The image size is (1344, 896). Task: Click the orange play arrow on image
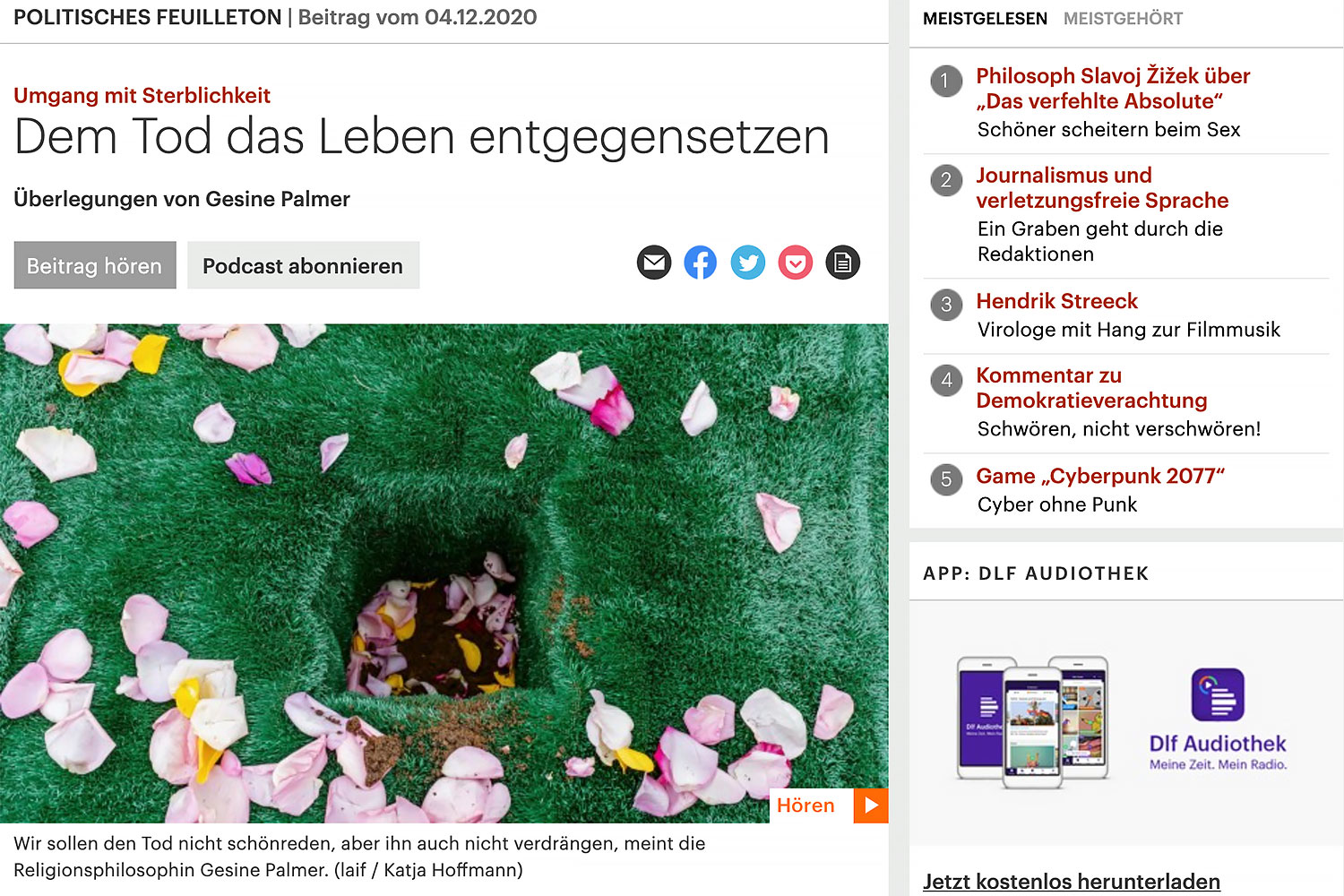click(x=871, y=806)
